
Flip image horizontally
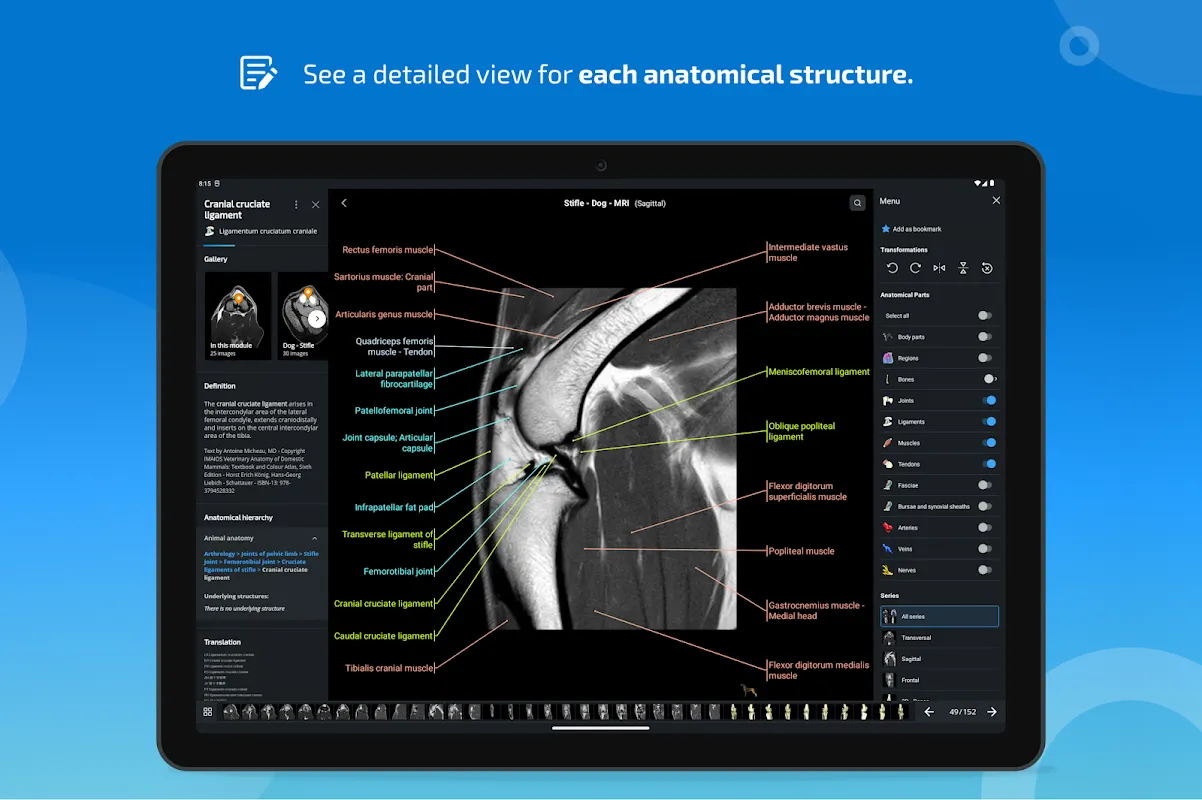click(x=939, y=268)
